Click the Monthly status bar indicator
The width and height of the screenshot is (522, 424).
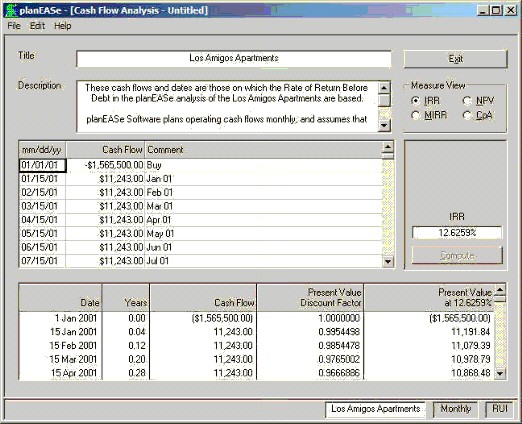click(x=455, y=409)
